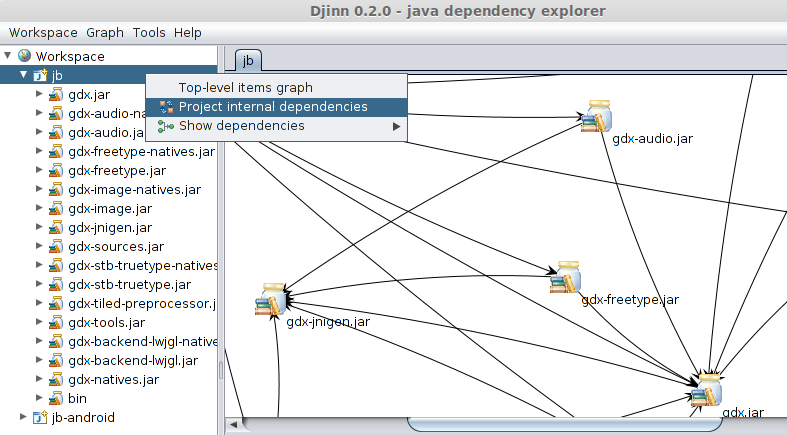The height and width of the screenshot is (435, 787).
Task: Collapse the jb project node
Action: coord(23,75)
